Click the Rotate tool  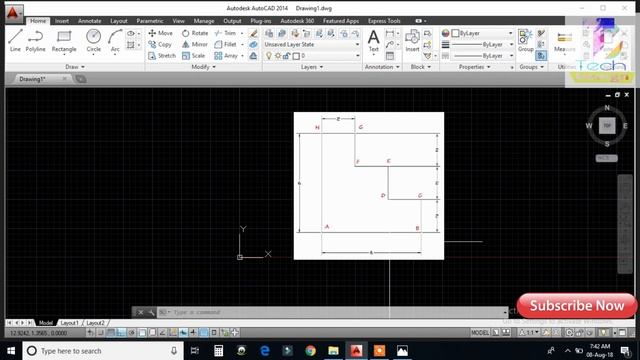195,33
